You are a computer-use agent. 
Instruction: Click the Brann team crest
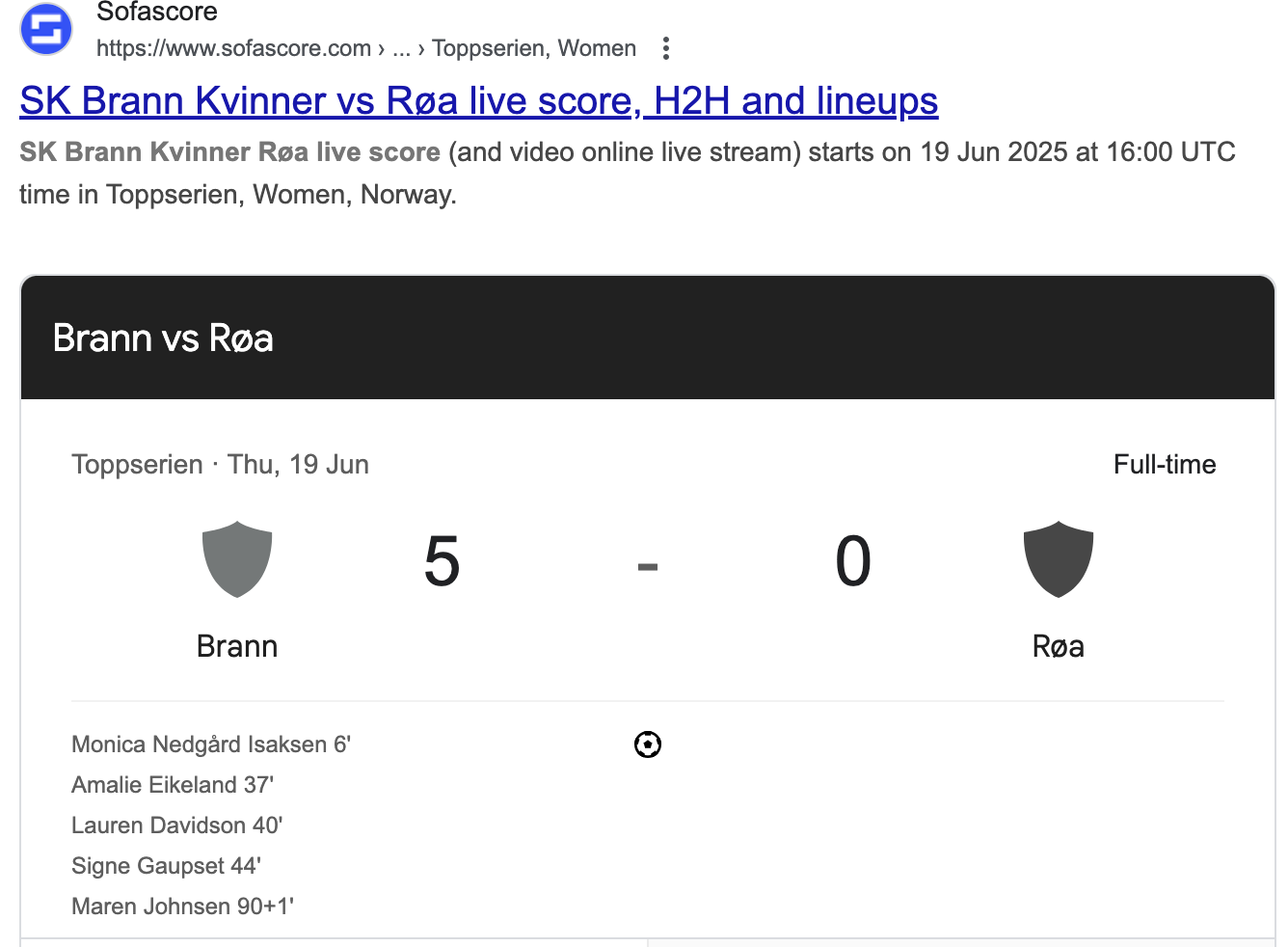(x=237, y=559)
